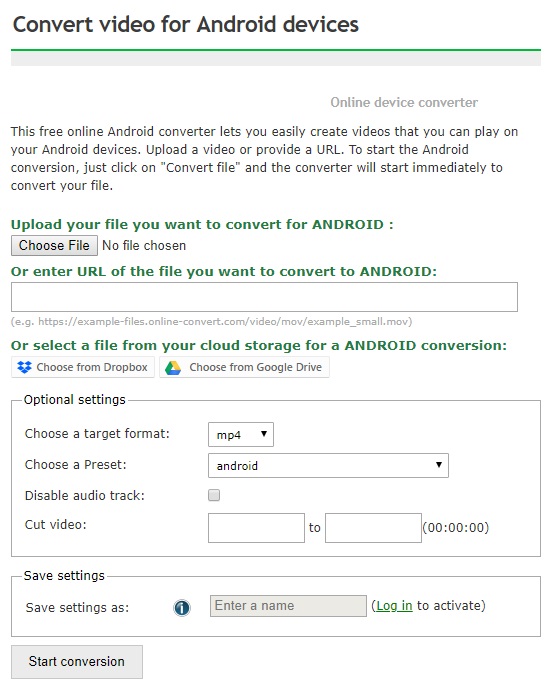The height and width of the screenshot is (693, 554).
Task: Click the Convert video for Android devices title
Action: pos(186,24)
